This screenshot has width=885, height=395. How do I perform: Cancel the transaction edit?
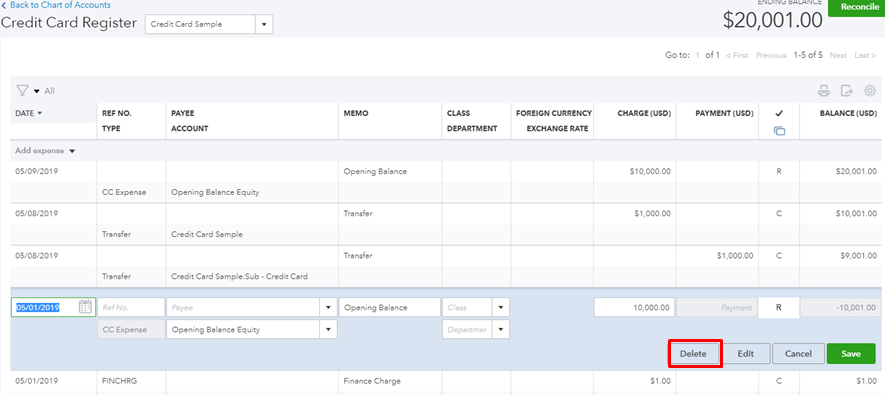click(x=798, y=354)
